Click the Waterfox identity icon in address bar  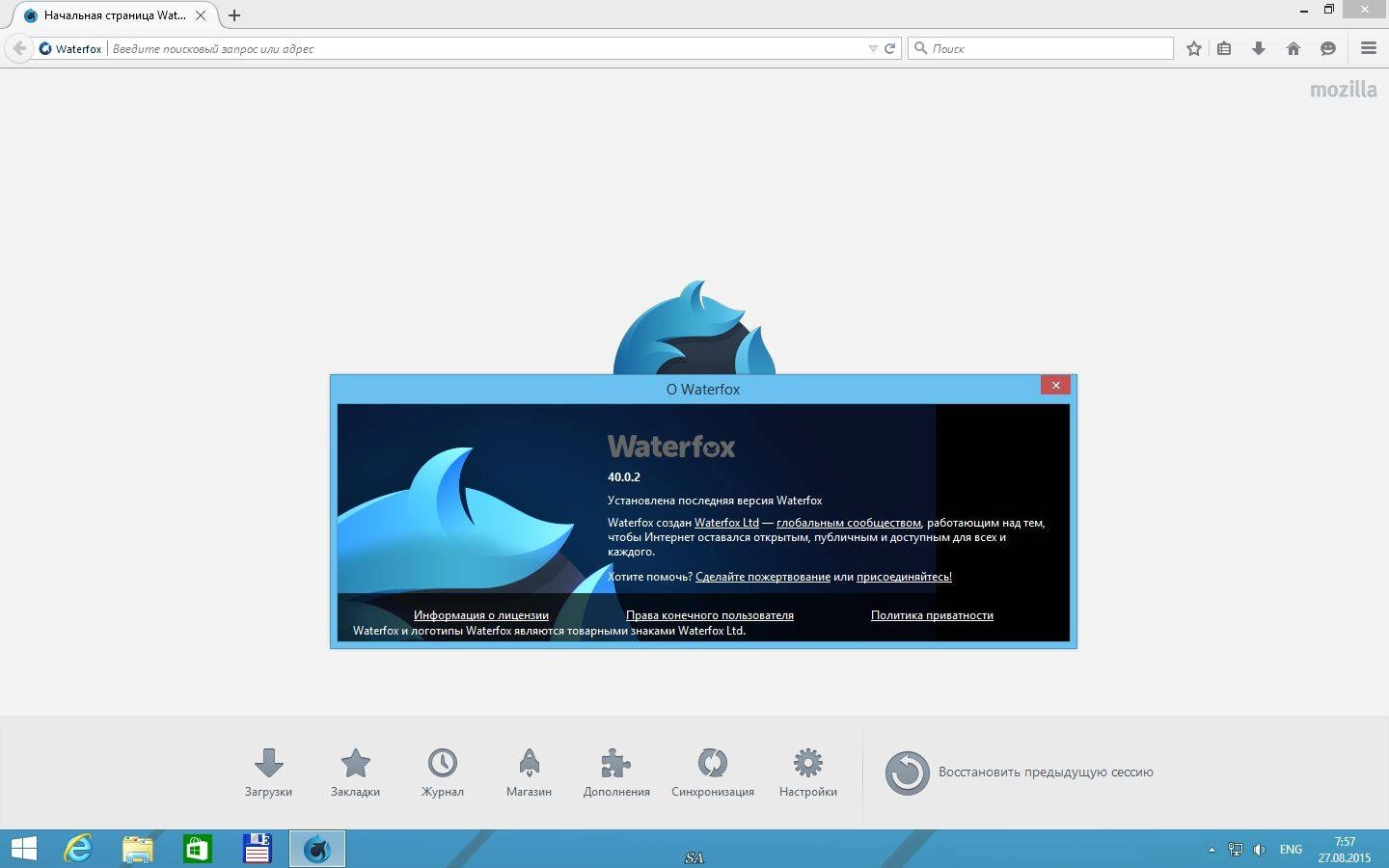[x=45, y=48]
